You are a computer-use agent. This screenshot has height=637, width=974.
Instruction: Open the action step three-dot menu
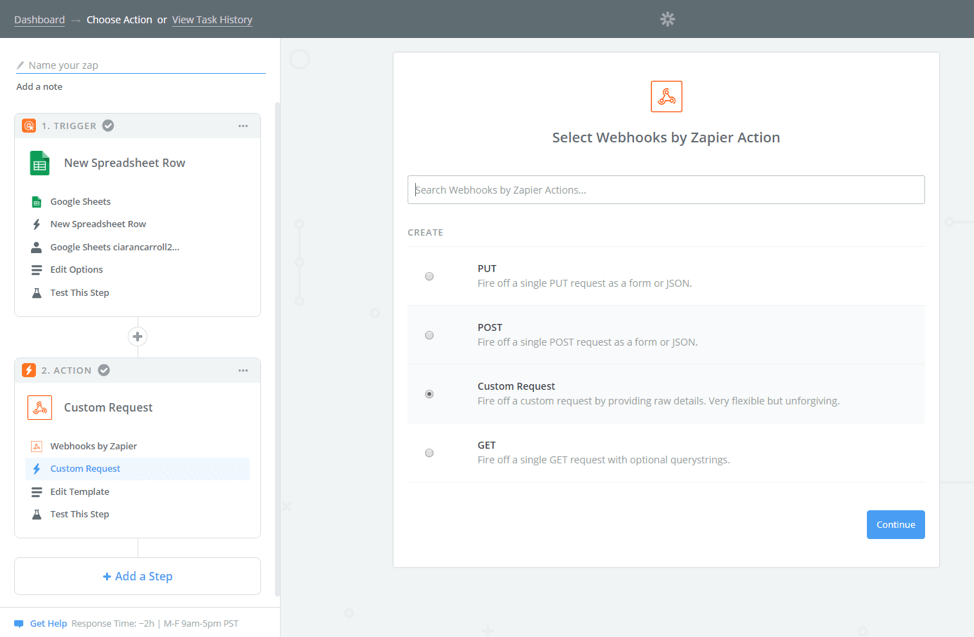243,370
